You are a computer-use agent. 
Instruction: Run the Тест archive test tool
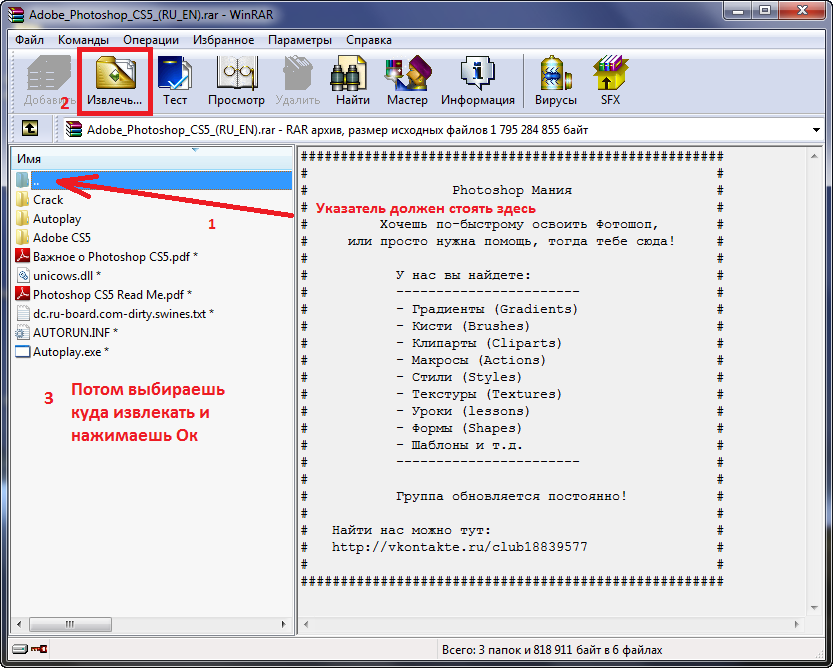[175, 80]
